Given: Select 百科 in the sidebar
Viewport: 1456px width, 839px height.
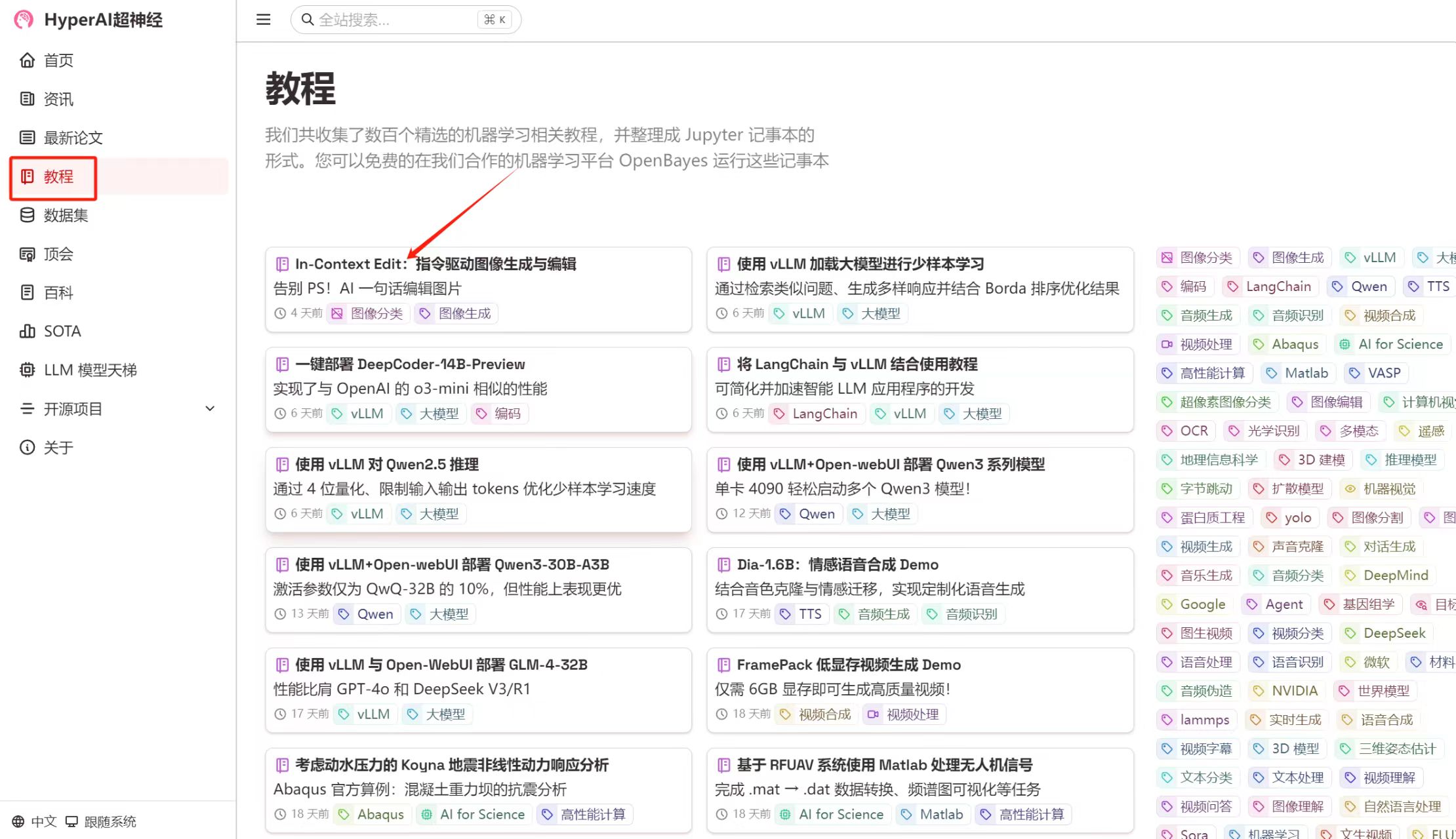Looking at the screenshot, I should (x=58, y=292).
